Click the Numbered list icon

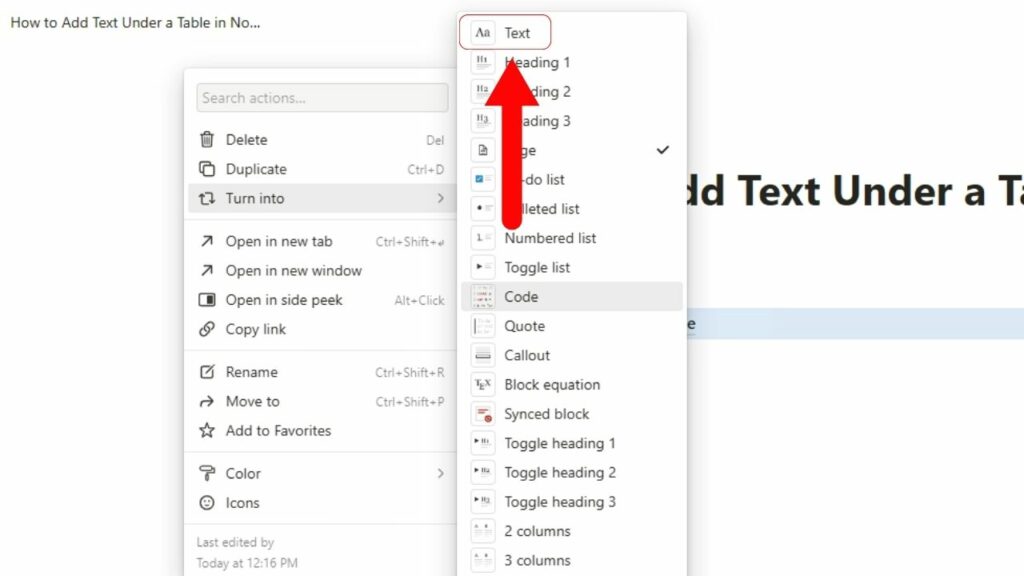(482, 238)
